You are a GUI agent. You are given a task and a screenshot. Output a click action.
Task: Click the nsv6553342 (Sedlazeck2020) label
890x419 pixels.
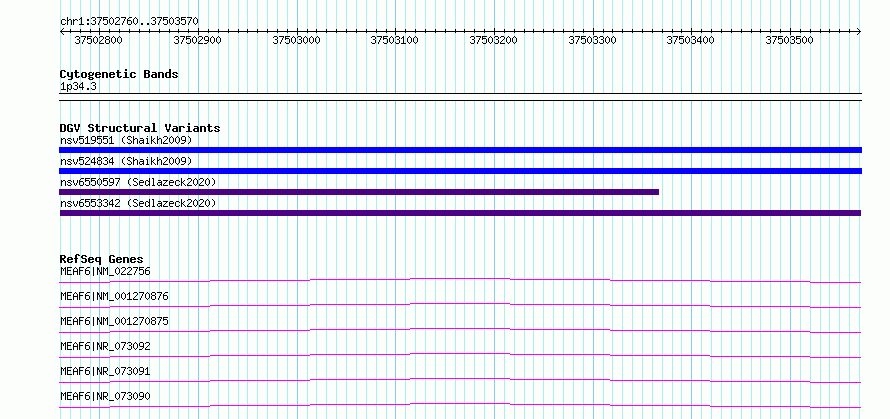(x=138, y=203)
